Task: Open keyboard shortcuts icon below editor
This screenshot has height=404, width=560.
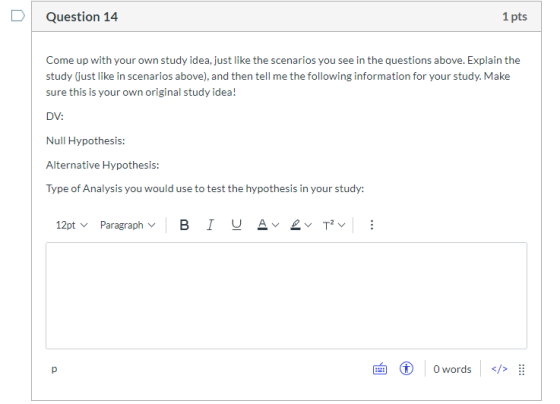Action: [x=380, y=369]
